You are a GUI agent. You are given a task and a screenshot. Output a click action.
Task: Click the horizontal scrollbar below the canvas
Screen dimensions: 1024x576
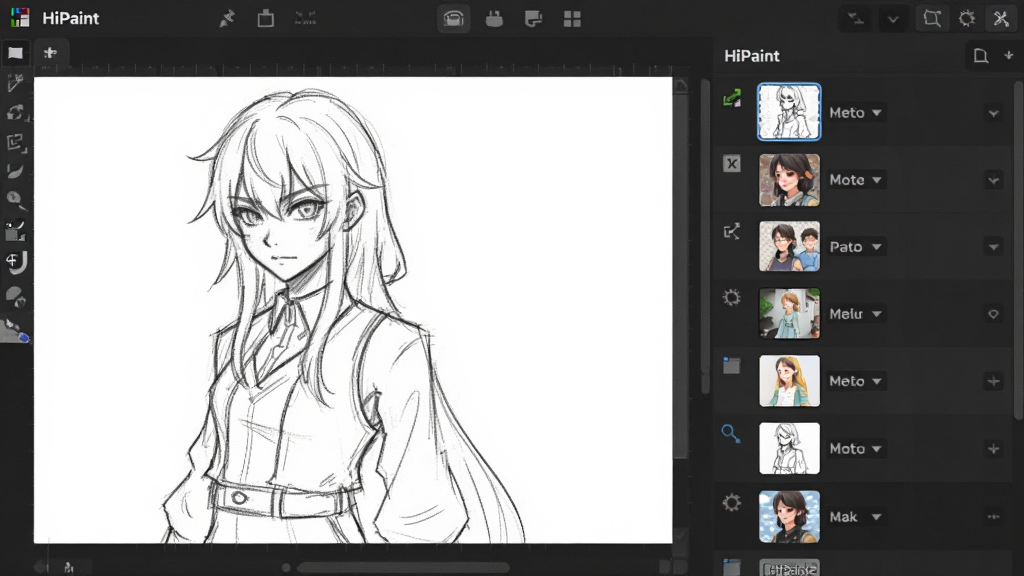point(403,567)
